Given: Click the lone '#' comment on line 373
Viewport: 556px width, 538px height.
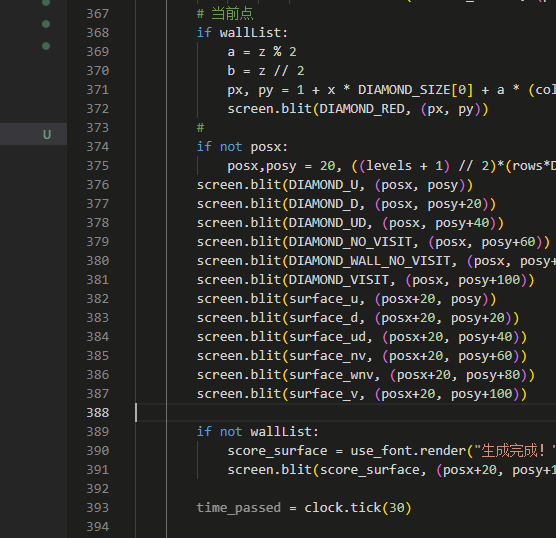Looking at the screenshot, I should pos(201,128).
